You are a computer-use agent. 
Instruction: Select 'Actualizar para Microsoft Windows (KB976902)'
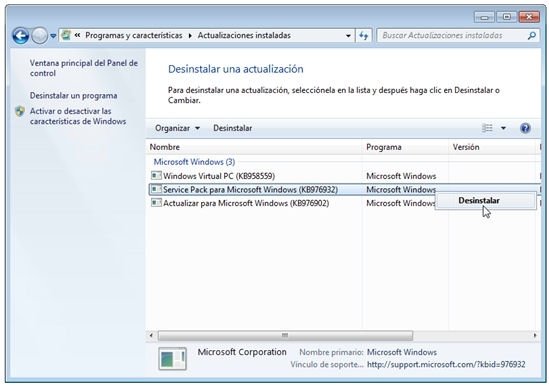pyautogui.click(x=246, y=203)
